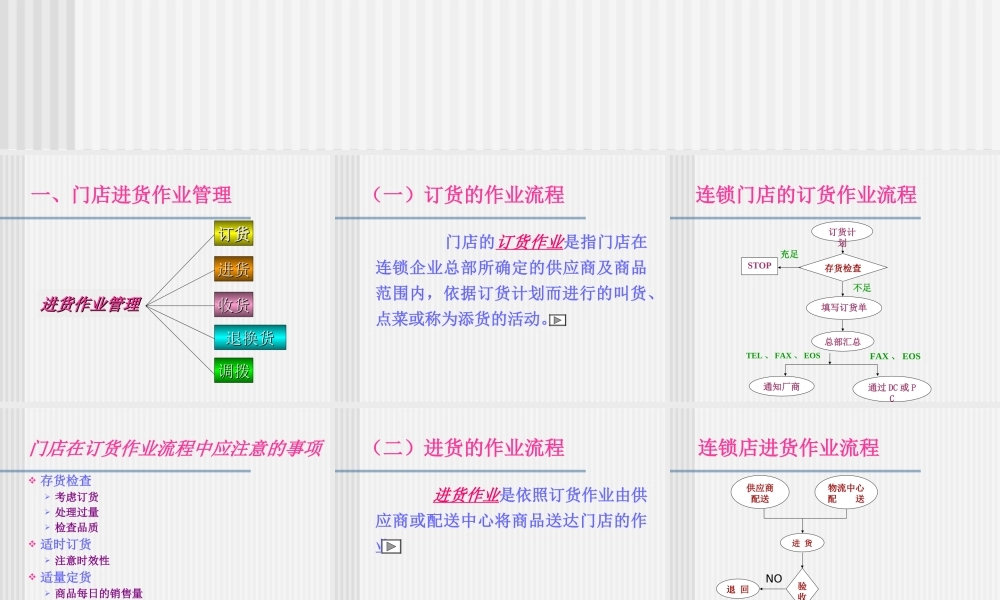Select the 考虑订货 sub-bullet

coord(77,497)
